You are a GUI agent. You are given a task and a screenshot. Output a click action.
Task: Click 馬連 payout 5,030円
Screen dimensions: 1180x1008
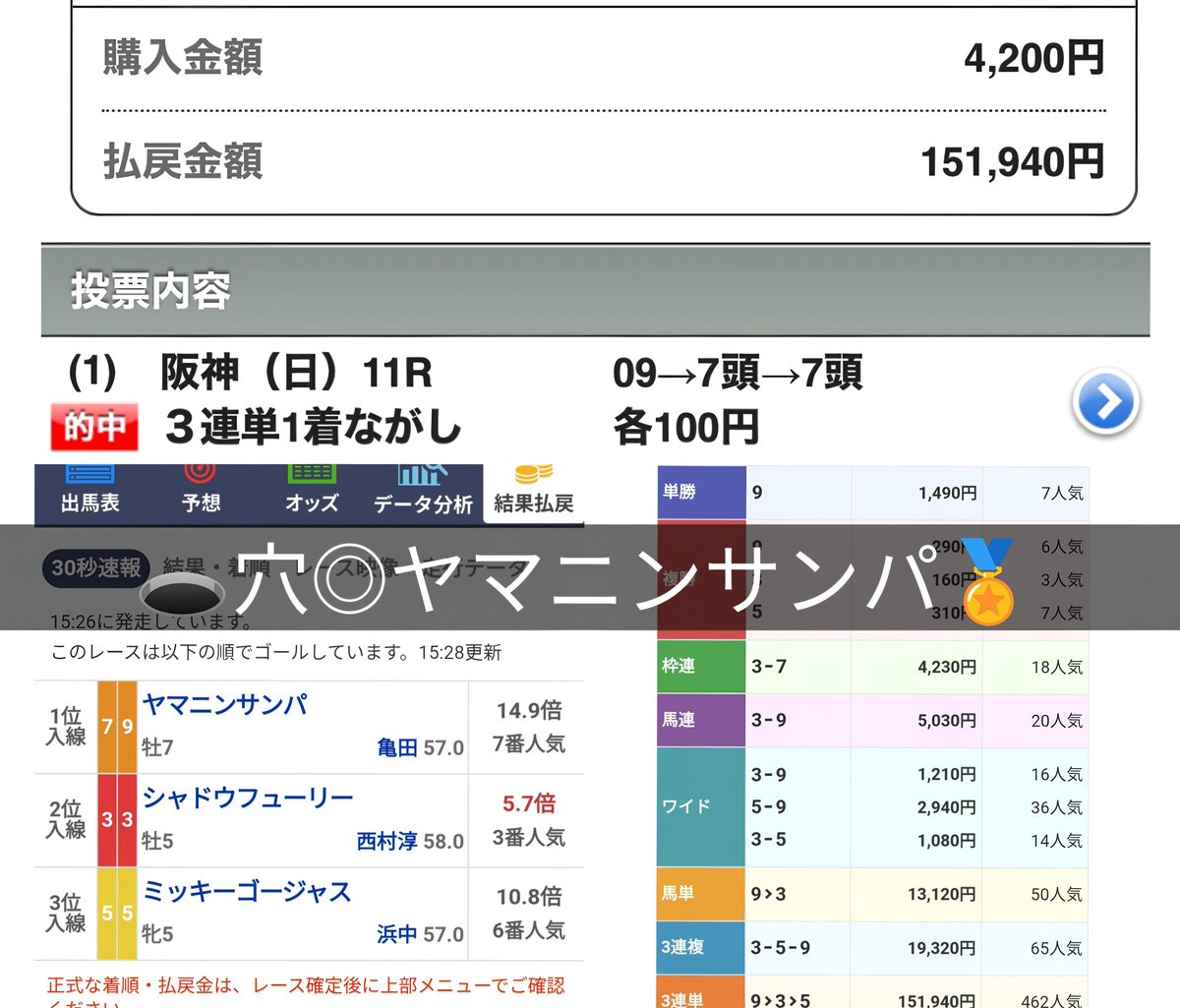947,721
